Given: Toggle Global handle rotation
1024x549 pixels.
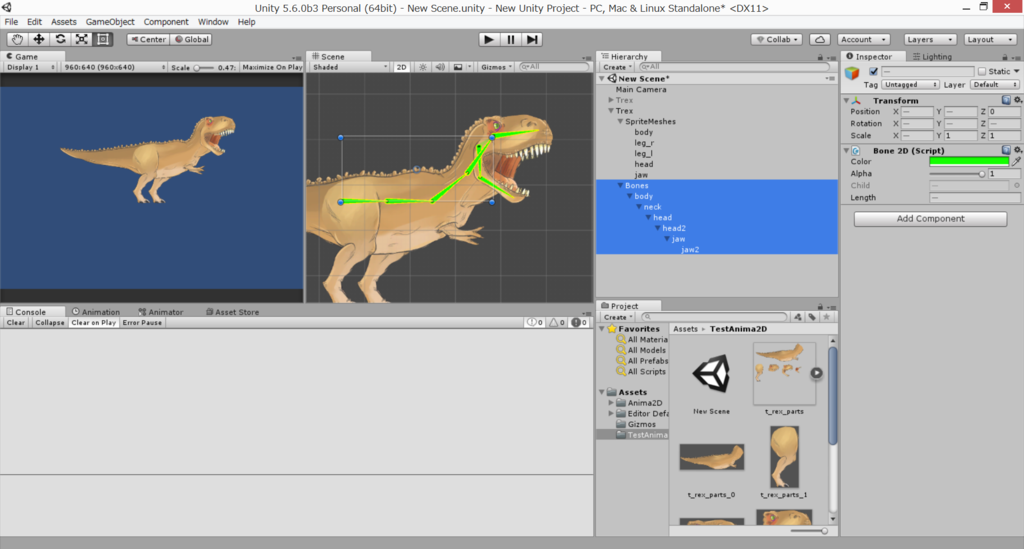Looking at the screenshot, I should [x=191, y=39].
